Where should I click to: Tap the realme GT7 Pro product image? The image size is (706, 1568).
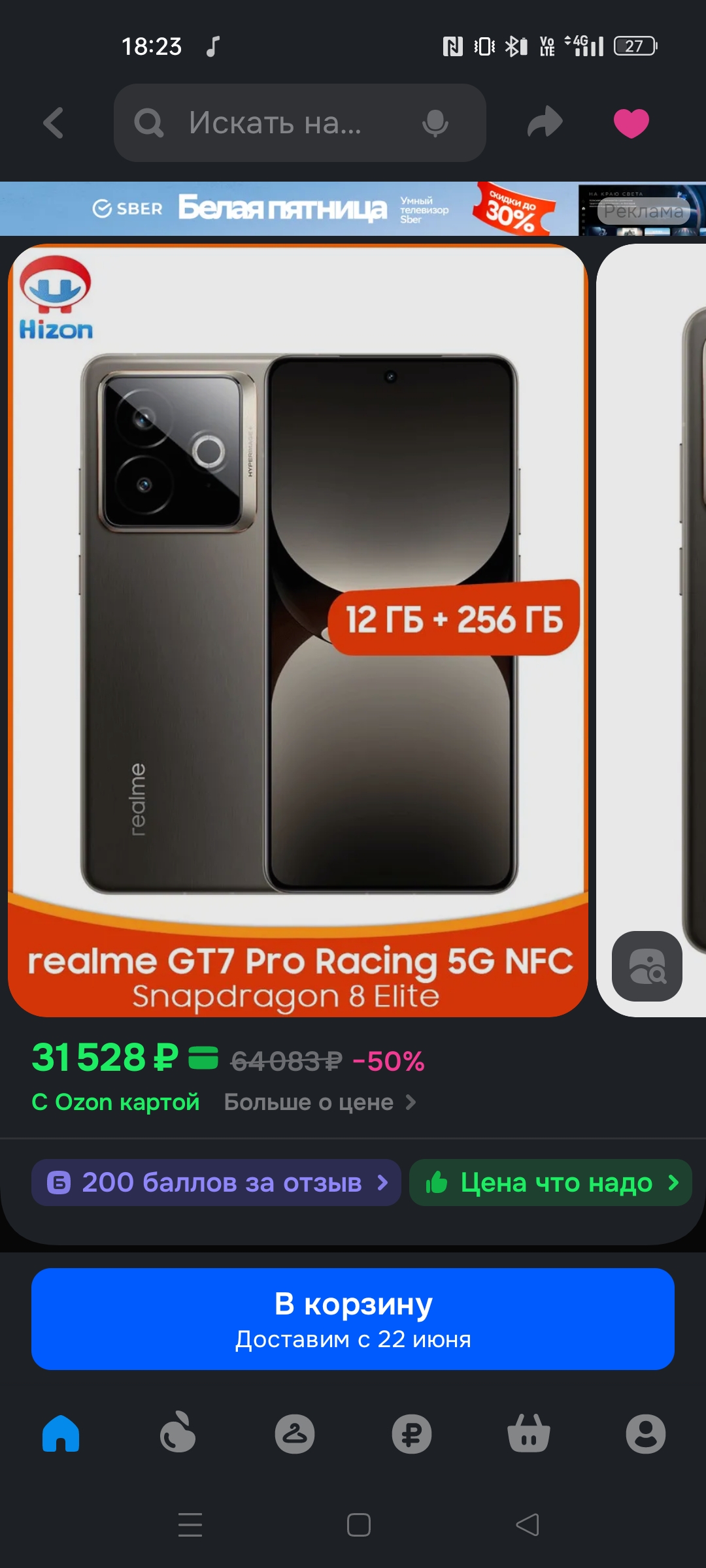coord(298,630)
